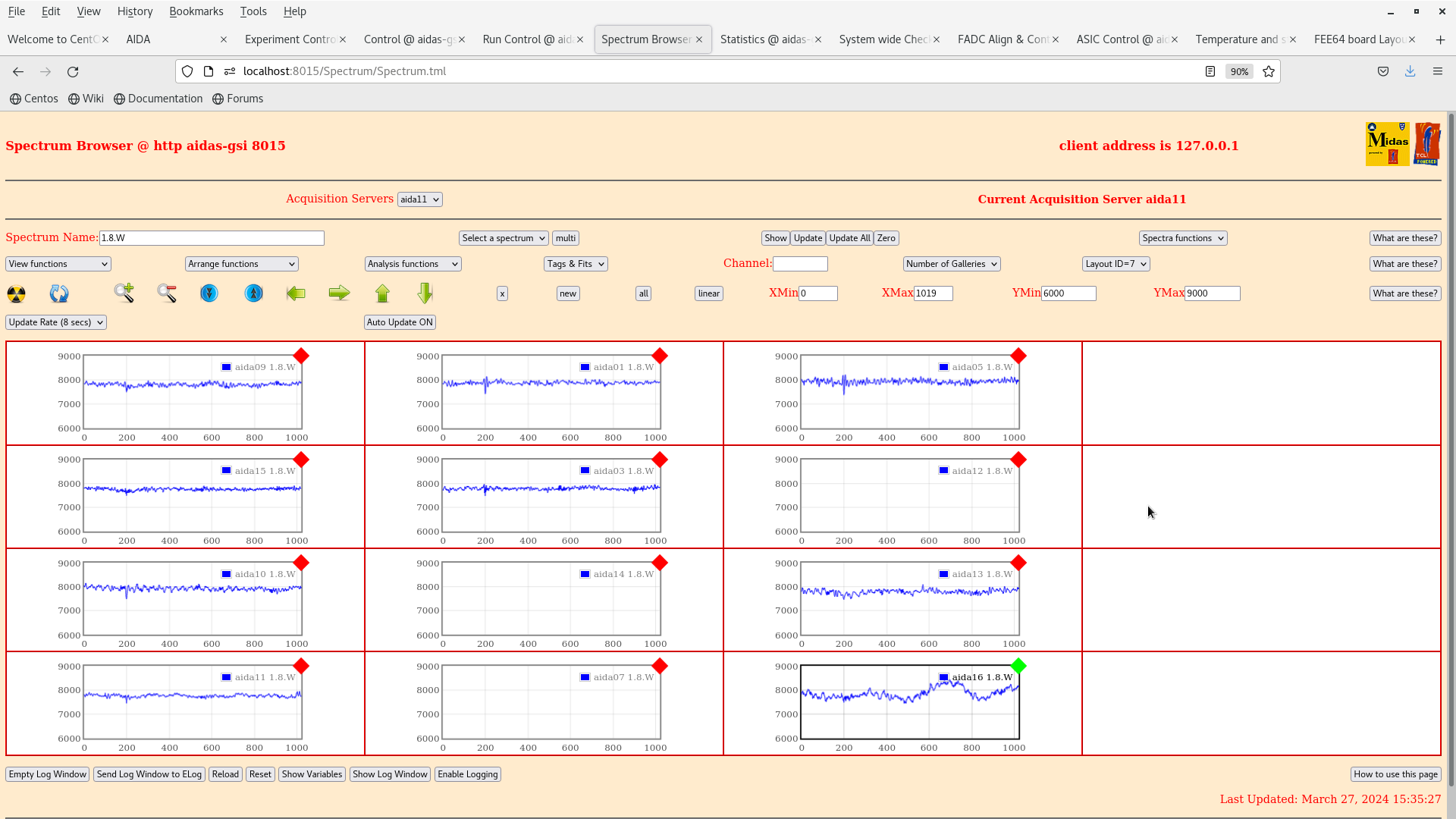Click the blue aida09 legend color swatch

point(226,367)
